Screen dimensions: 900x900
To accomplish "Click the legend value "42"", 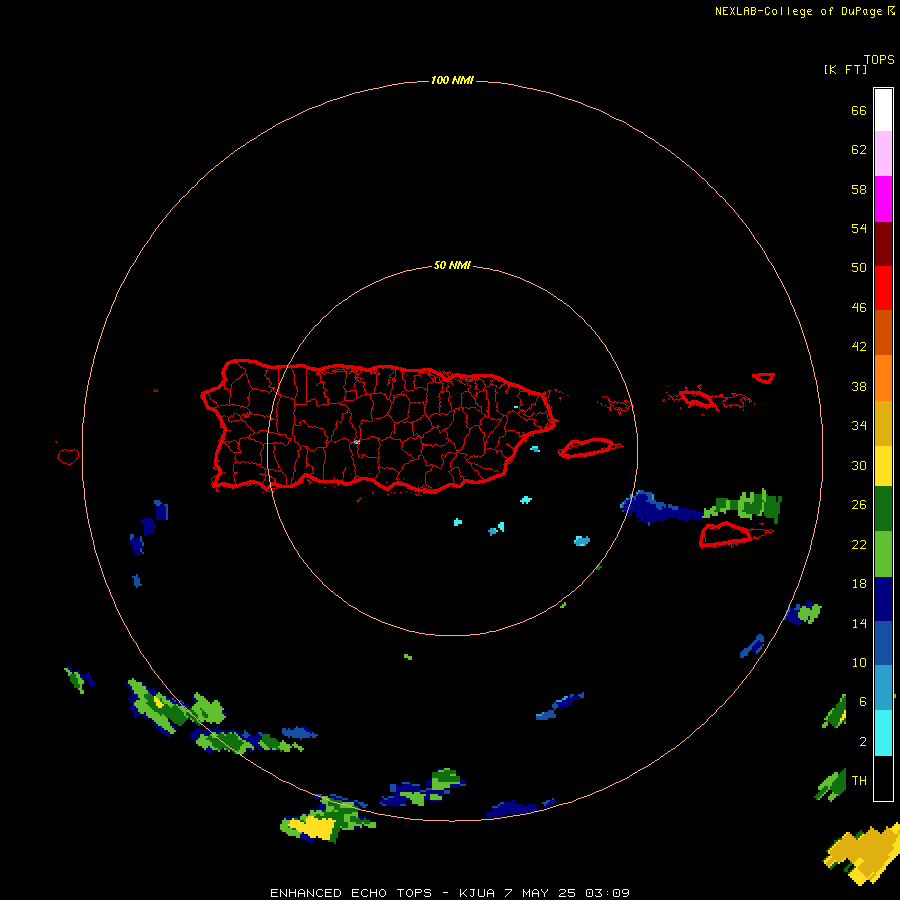I will 859,347.
